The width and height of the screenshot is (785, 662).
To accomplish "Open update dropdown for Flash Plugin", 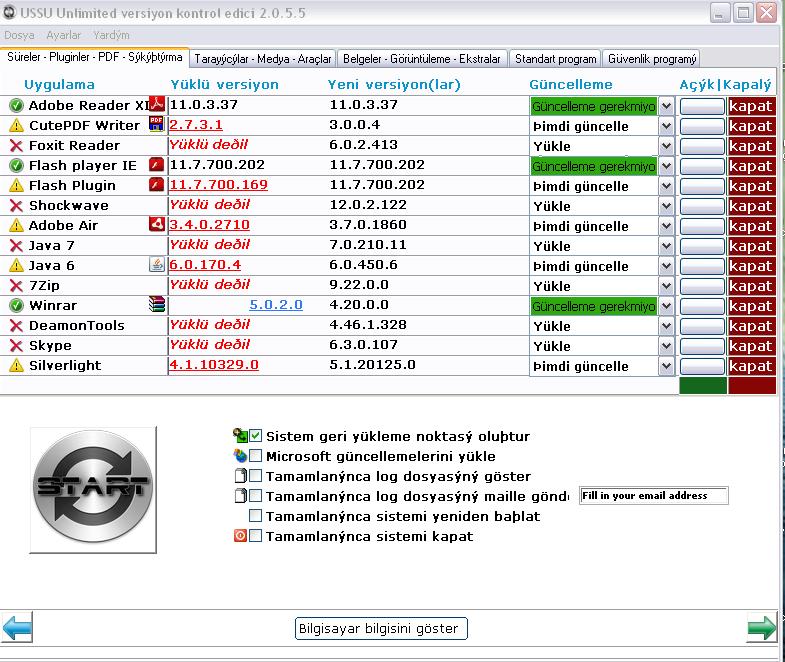I will (x=666, y=186).
